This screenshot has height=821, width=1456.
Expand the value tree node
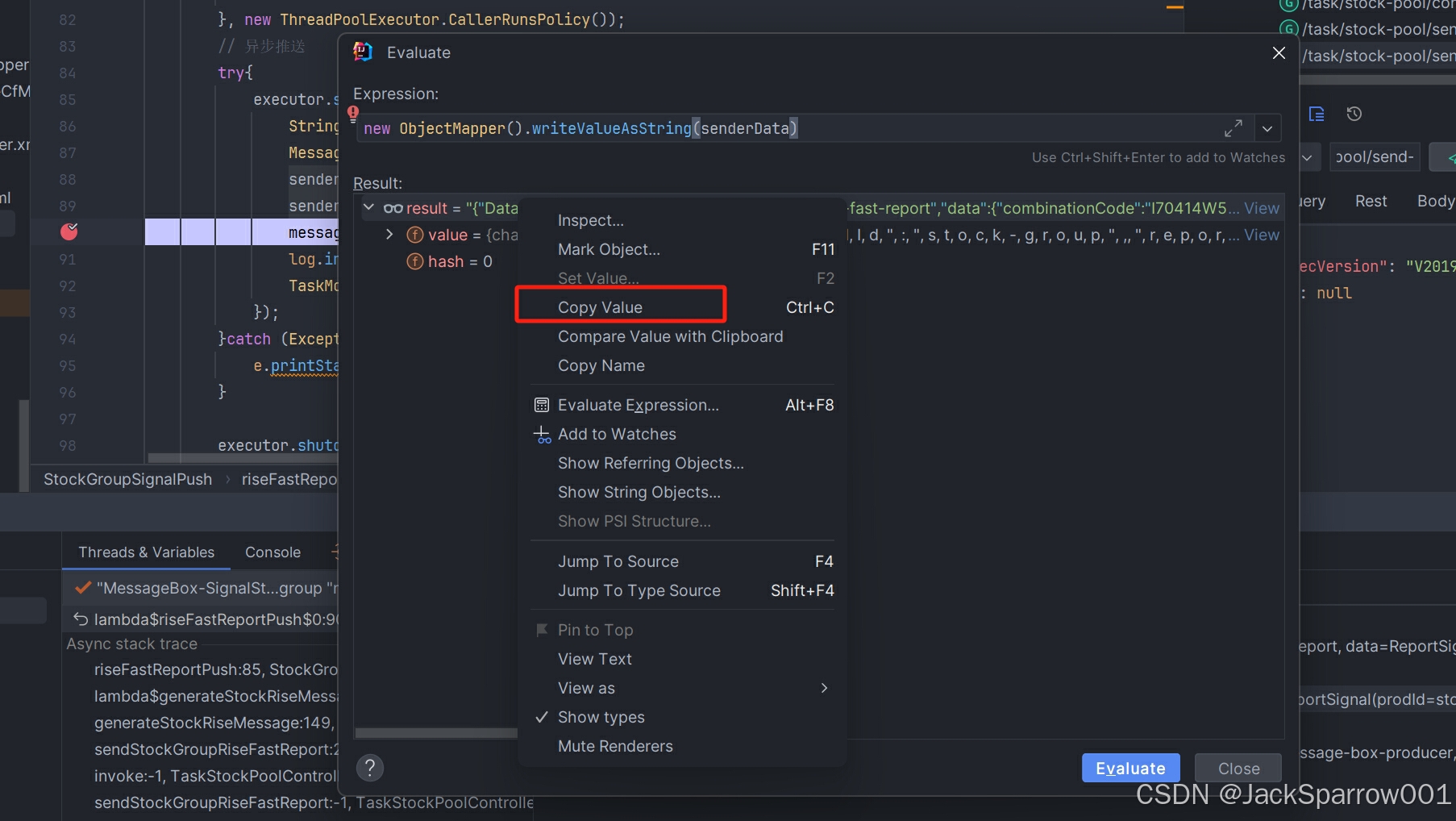pyautogui.click(x=389, y=235)
